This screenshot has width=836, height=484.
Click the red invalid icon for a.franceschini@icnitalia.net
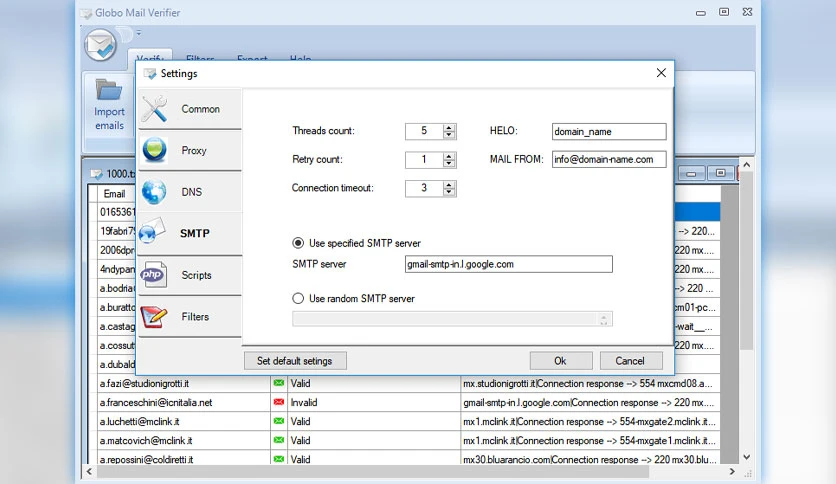coord(278,402)
